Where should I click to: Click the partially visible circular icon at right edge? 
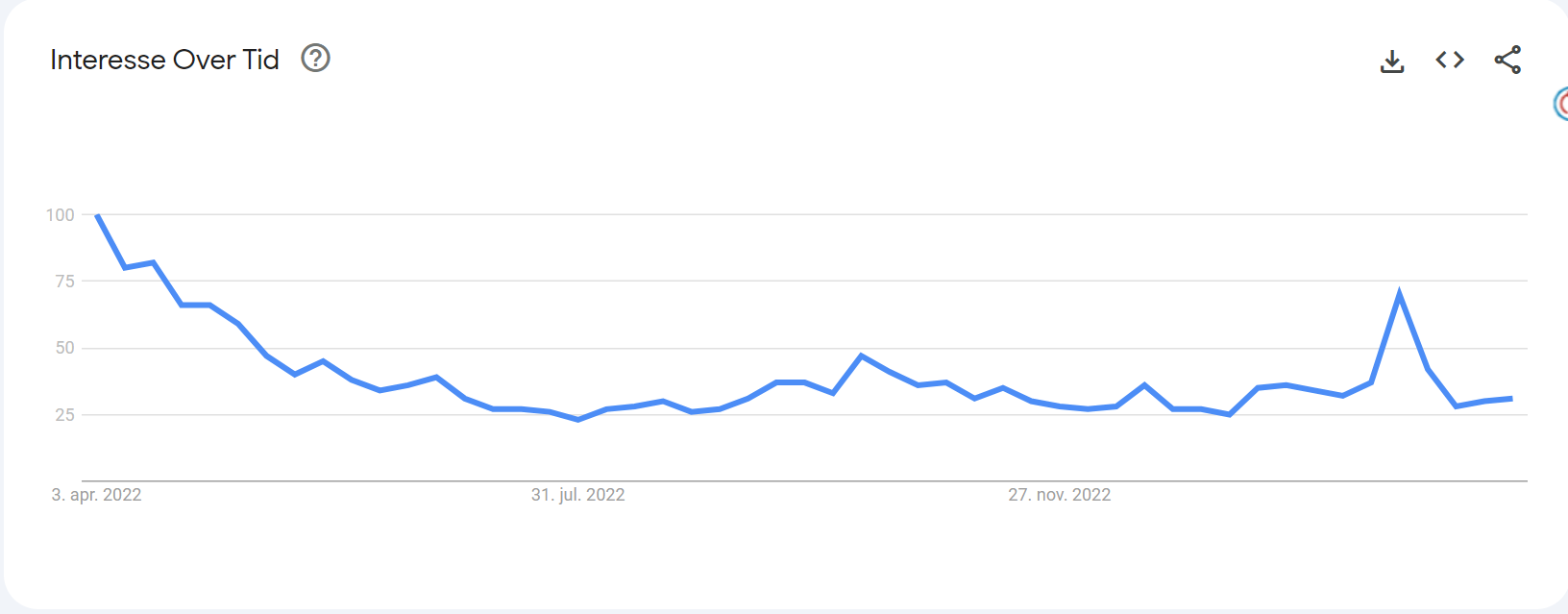(1561, 104)
